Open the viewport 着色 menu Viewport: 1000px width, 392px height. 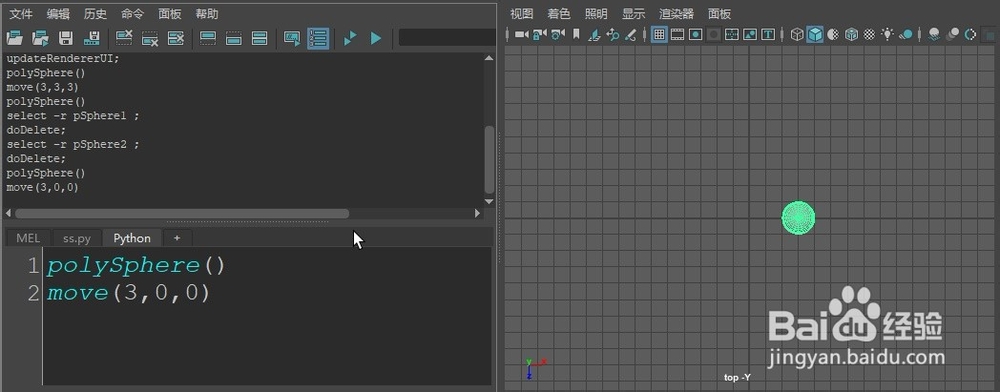tap(559, 14)
